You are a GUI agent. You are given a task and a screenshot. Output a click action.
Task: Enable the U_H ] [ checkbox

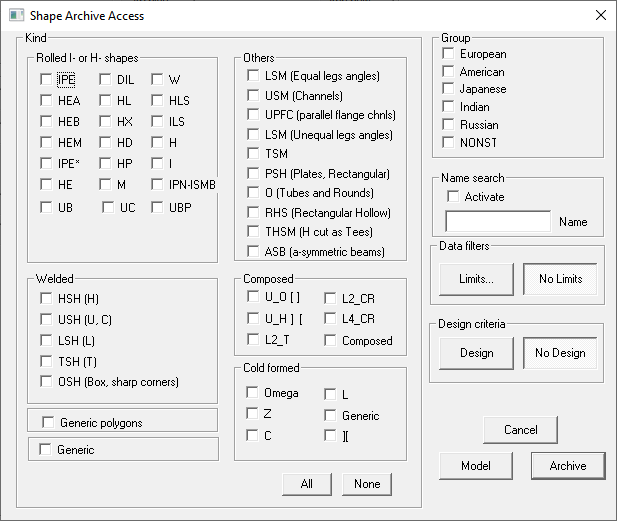click(x=253, y=318)
